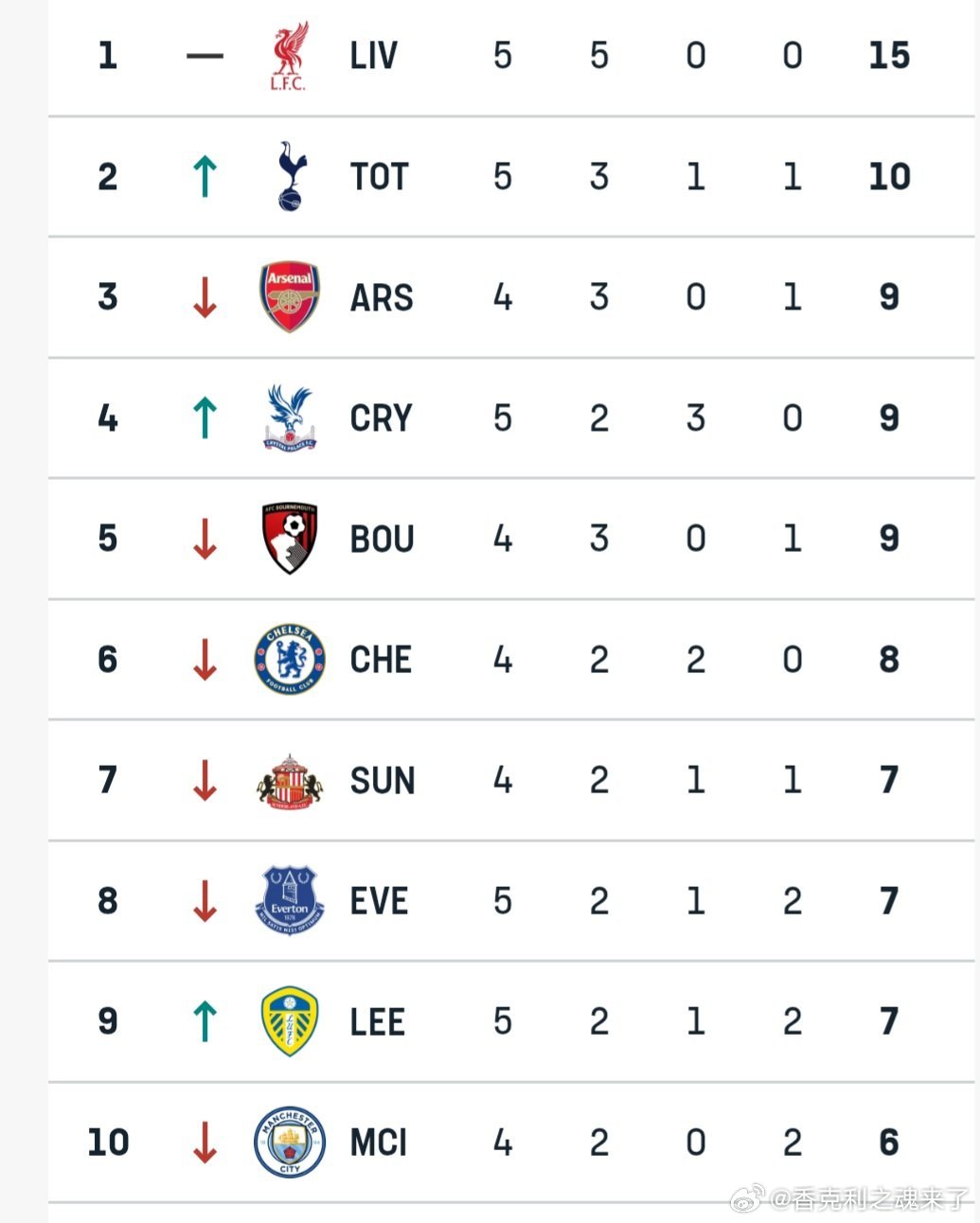Click the SUN team abbreviation
Image resolution: width=980 pixels, height=1223 pixels.
(383, 781)
